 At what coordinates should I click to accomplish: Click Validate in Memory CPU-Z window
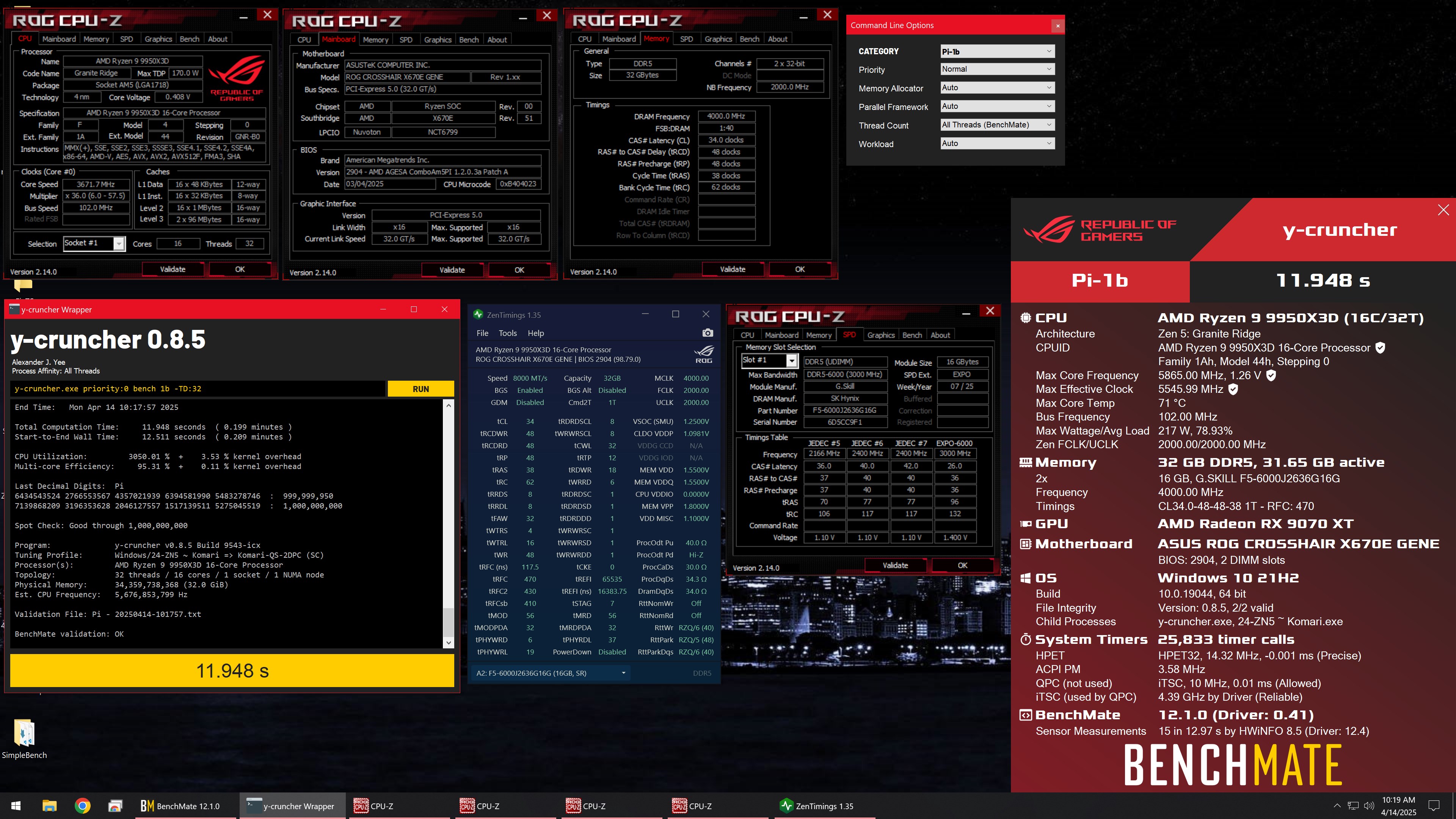coord(733,269)
